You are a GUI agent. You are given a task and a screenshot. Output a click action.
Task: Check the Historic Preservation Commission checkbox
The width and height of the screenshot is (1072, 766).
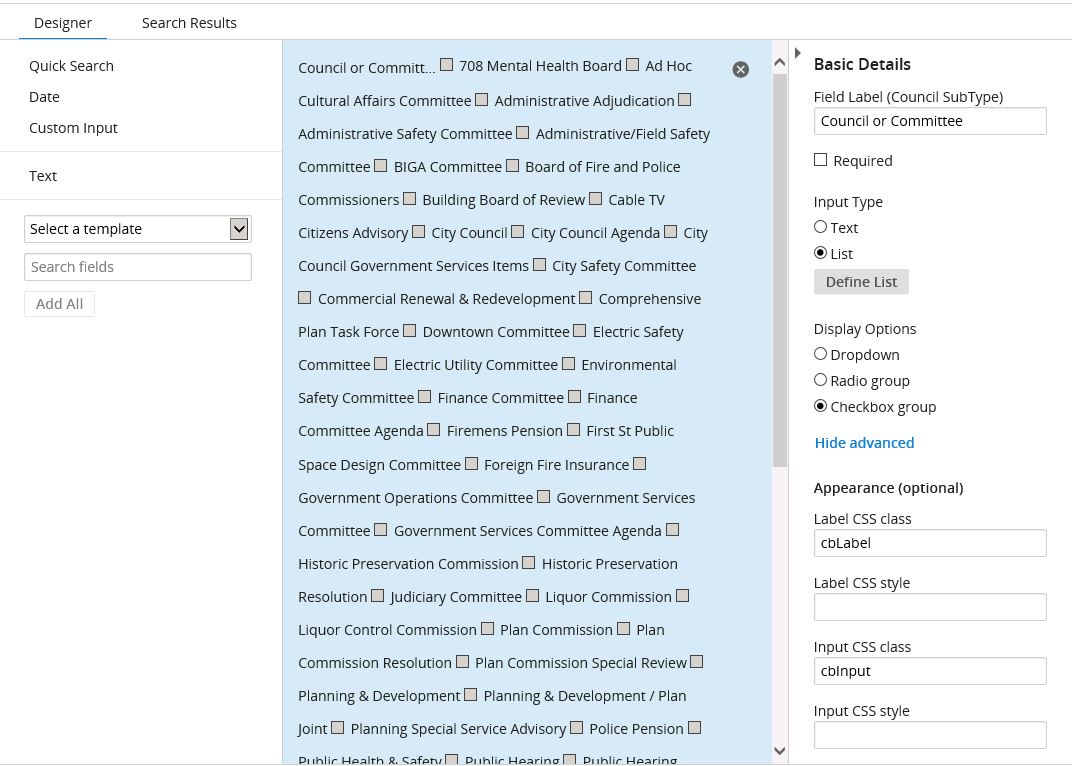pyautogui.click(x=672, y=529)
